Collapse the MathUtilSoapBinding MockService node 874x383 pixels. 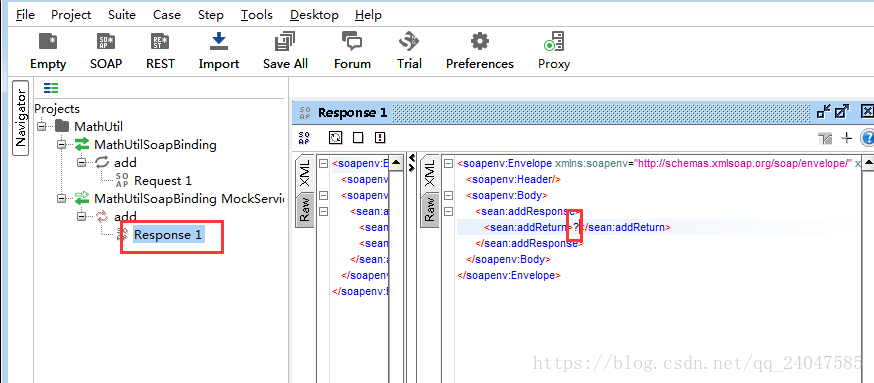tap(61, 198)
